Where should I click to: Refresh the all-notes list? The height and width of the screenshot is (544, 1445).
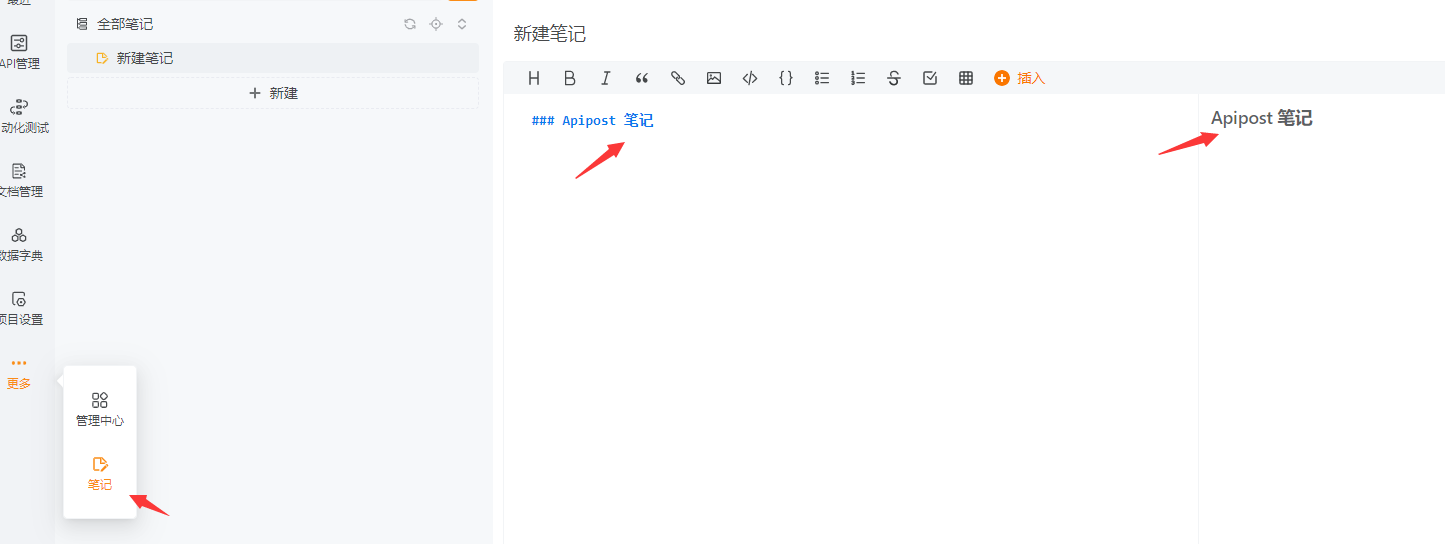410,24
